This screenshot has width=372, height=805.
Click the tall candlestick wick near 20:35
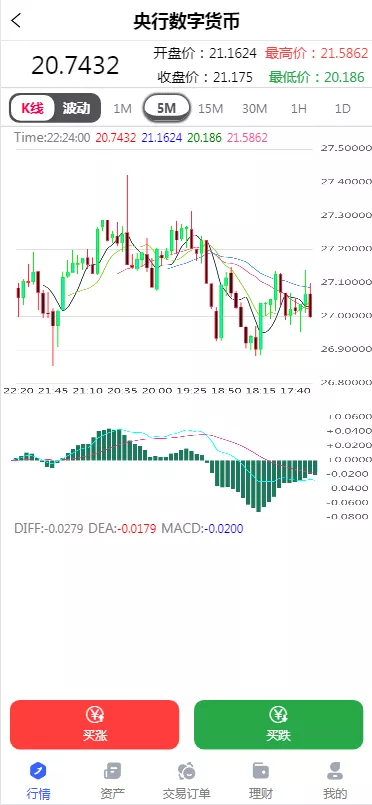(x=127, y=205)
